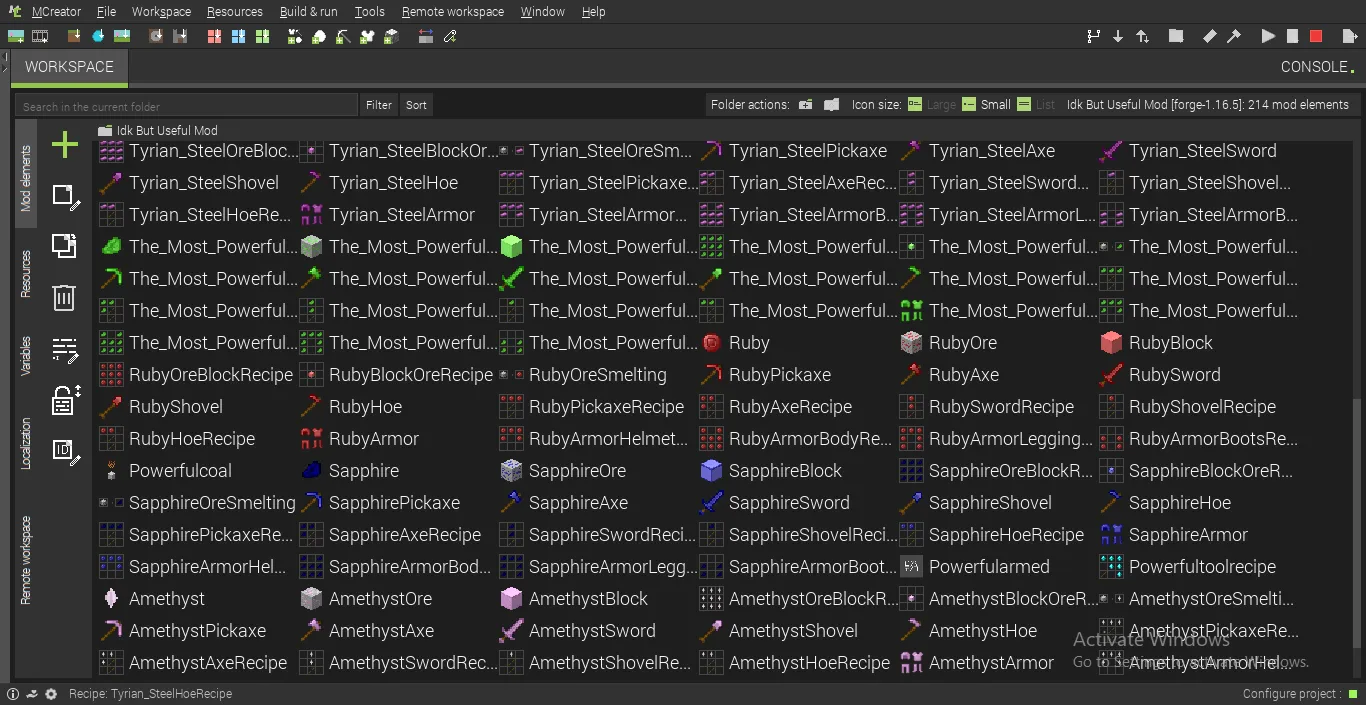Click the new armor texture icon
This screenshot has height=705, width=1366.
pyautogui.click(x=368, y=37)
